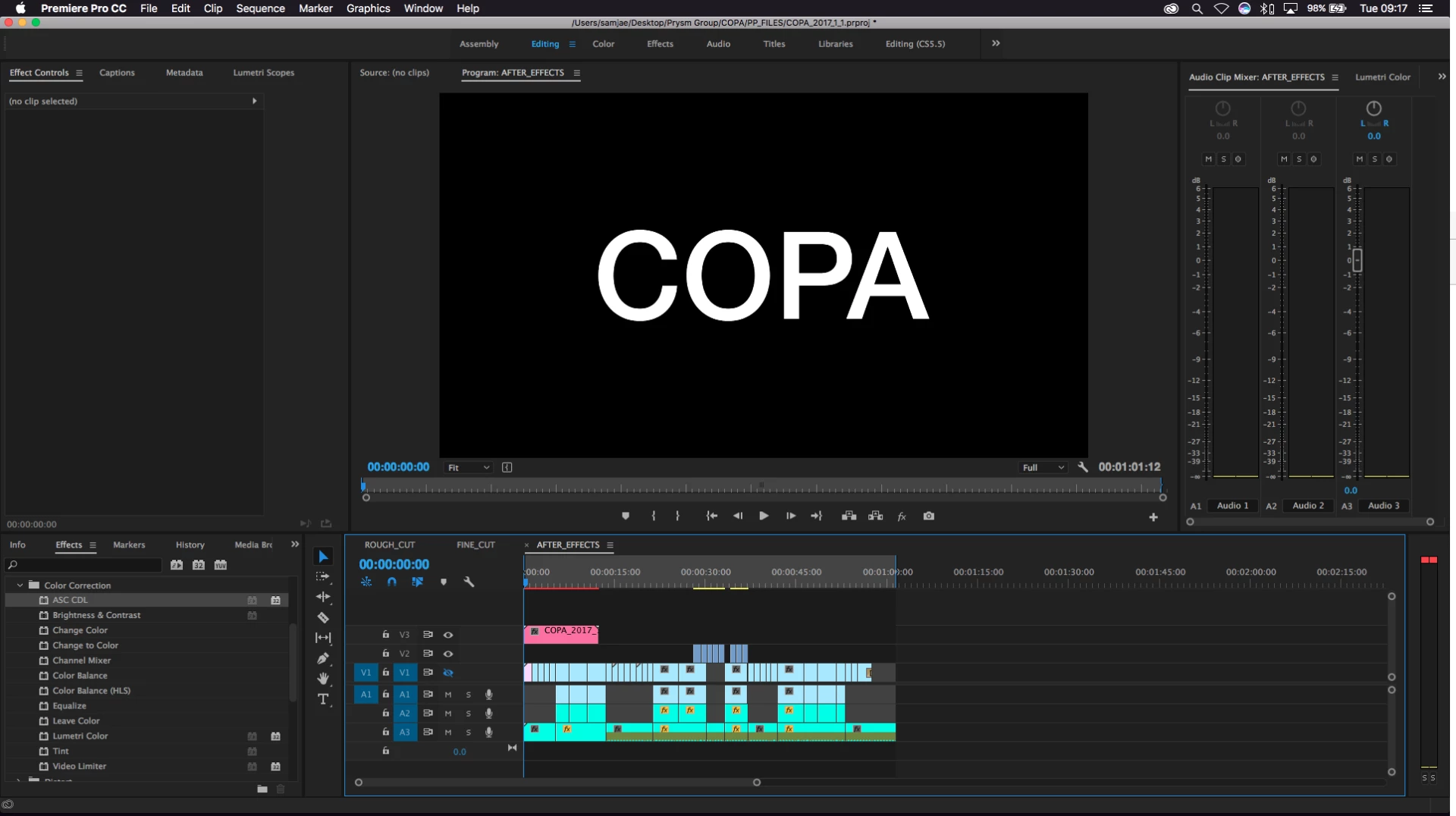The width and height of the screenshot is (1456, 816).
Task: Open Program monitor panel menu
Action: pos(576,73)
